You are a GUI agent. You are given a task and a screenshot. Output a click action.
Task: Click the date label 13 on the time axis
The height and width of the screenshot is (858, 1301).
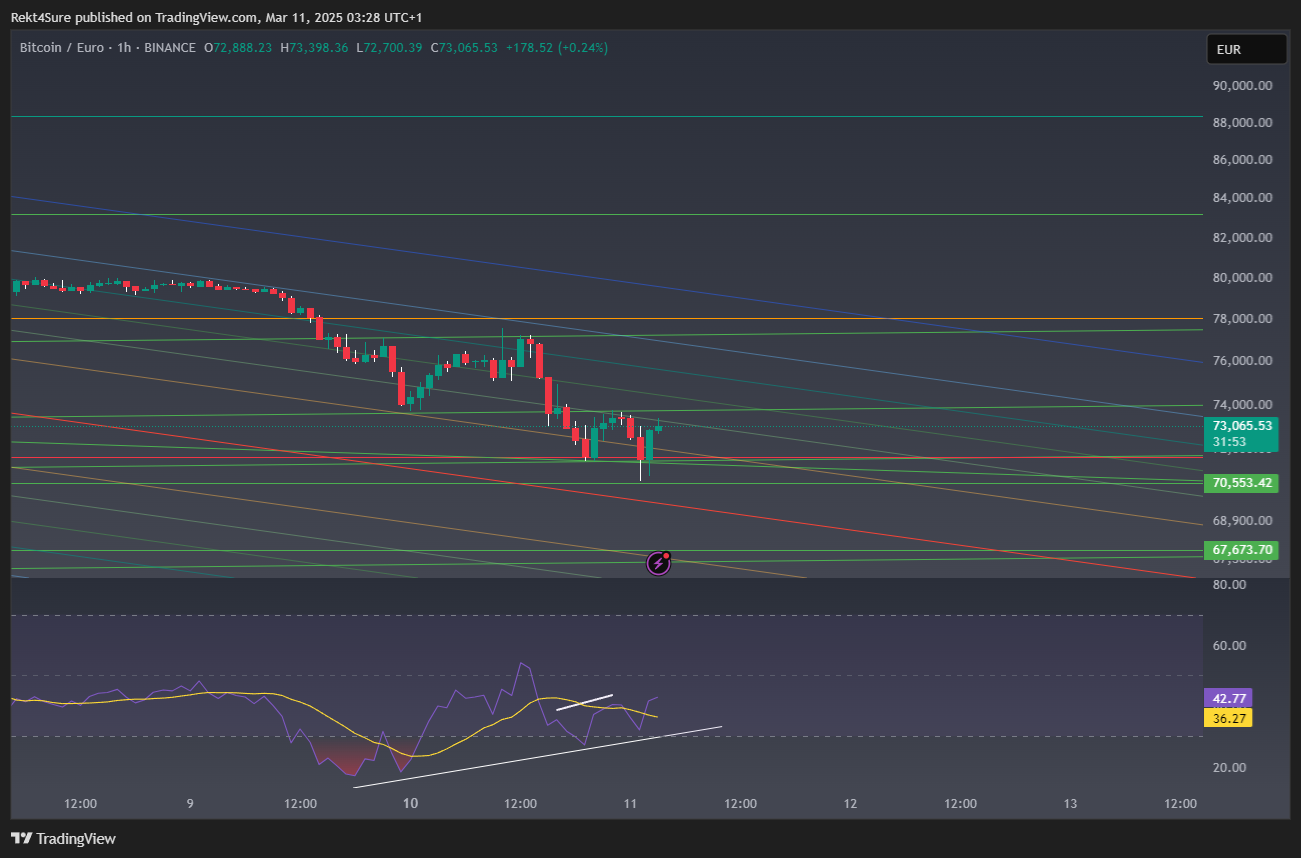[x=1070, y=804]
